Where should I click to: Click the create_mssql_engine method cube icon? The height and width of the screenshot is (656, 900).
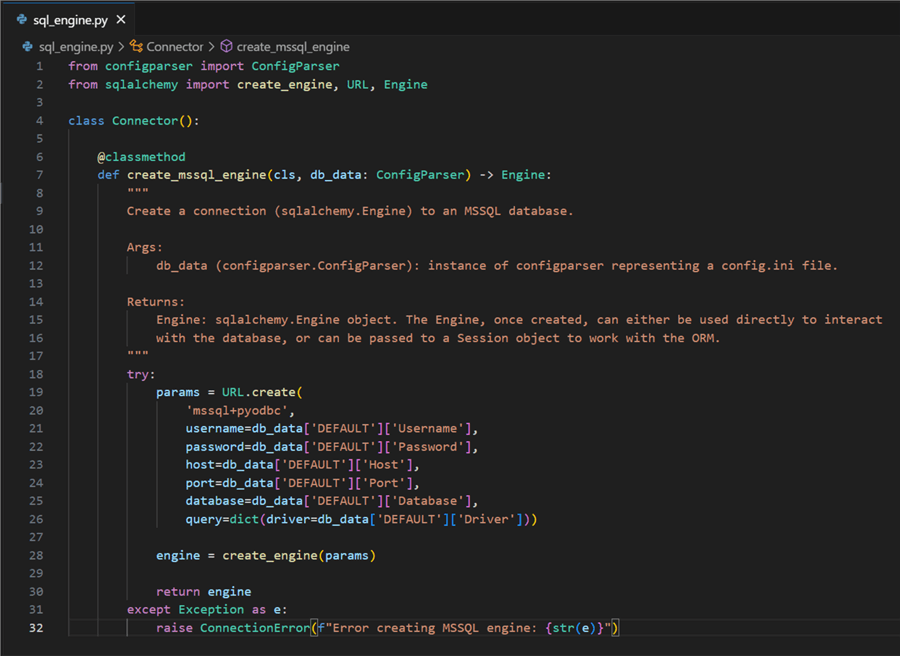pos(226,46)
